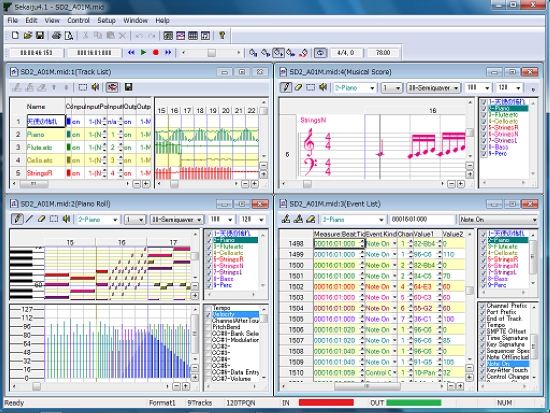
Task: Click the playback position slider in transport toolbar
Action: tap(212, 53)
